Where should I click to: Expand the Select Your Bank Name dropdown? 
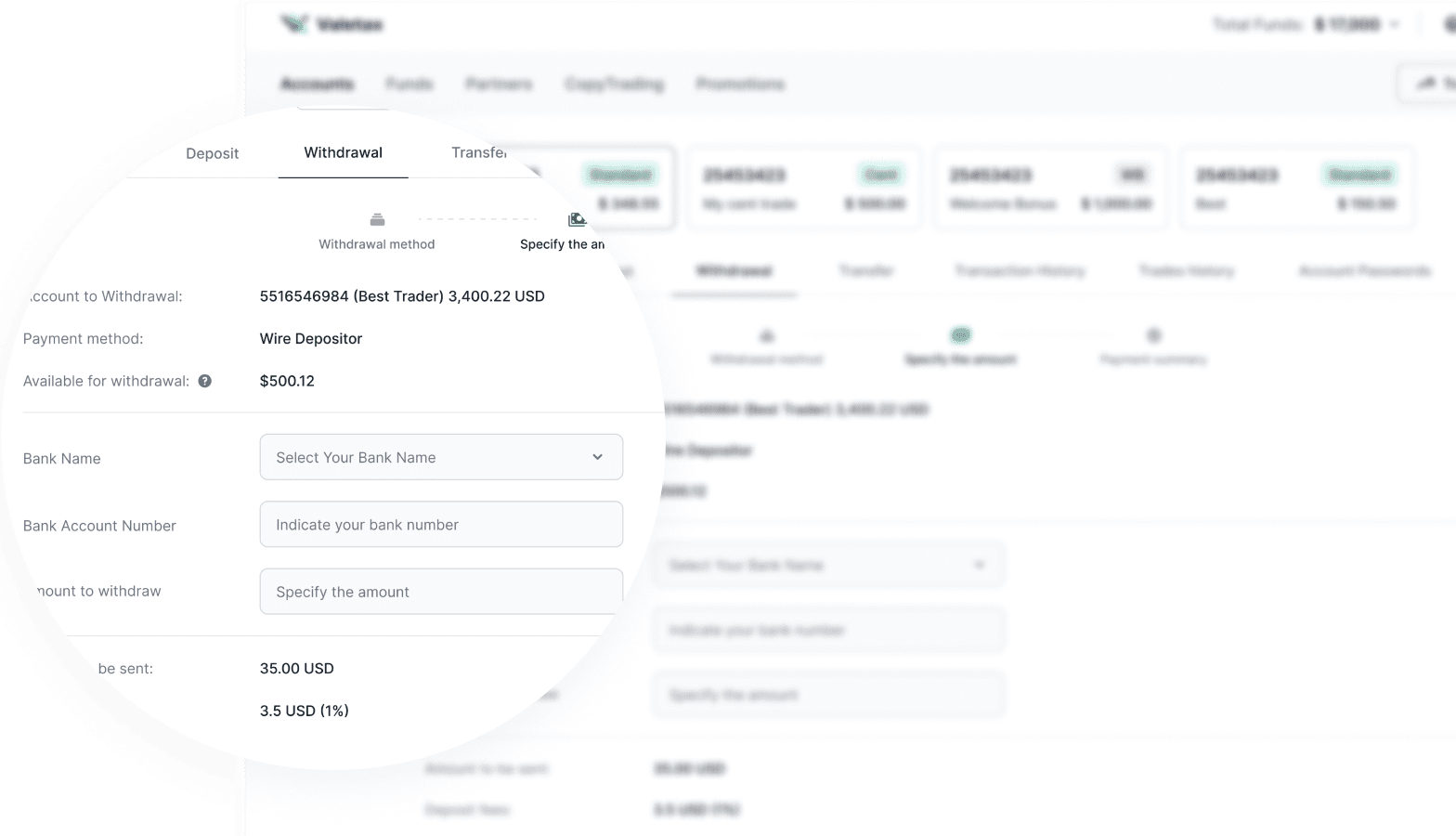[x=441, y=457]
